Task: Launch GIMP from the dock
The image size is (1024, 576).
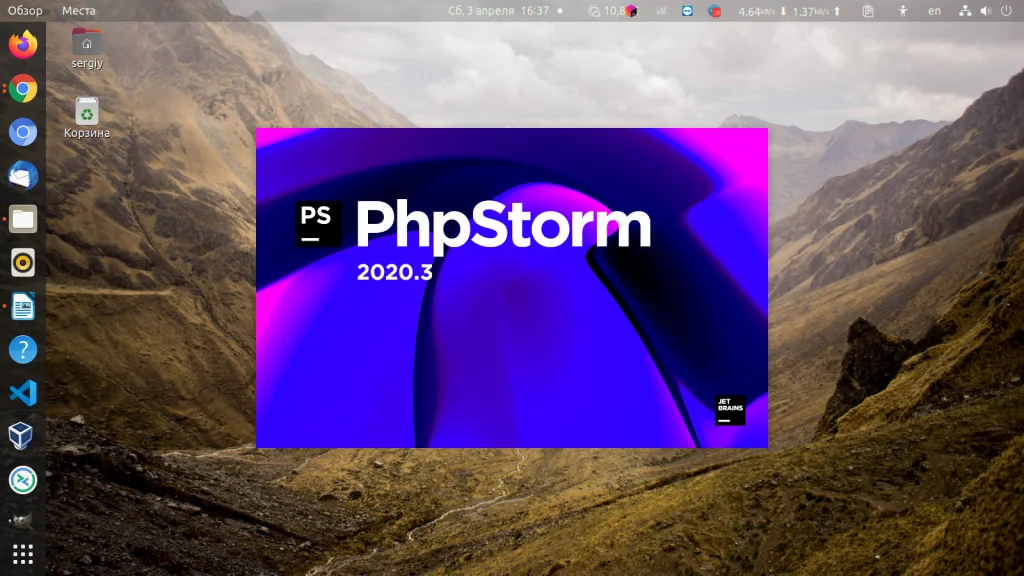Action: (x=22, y=520)
